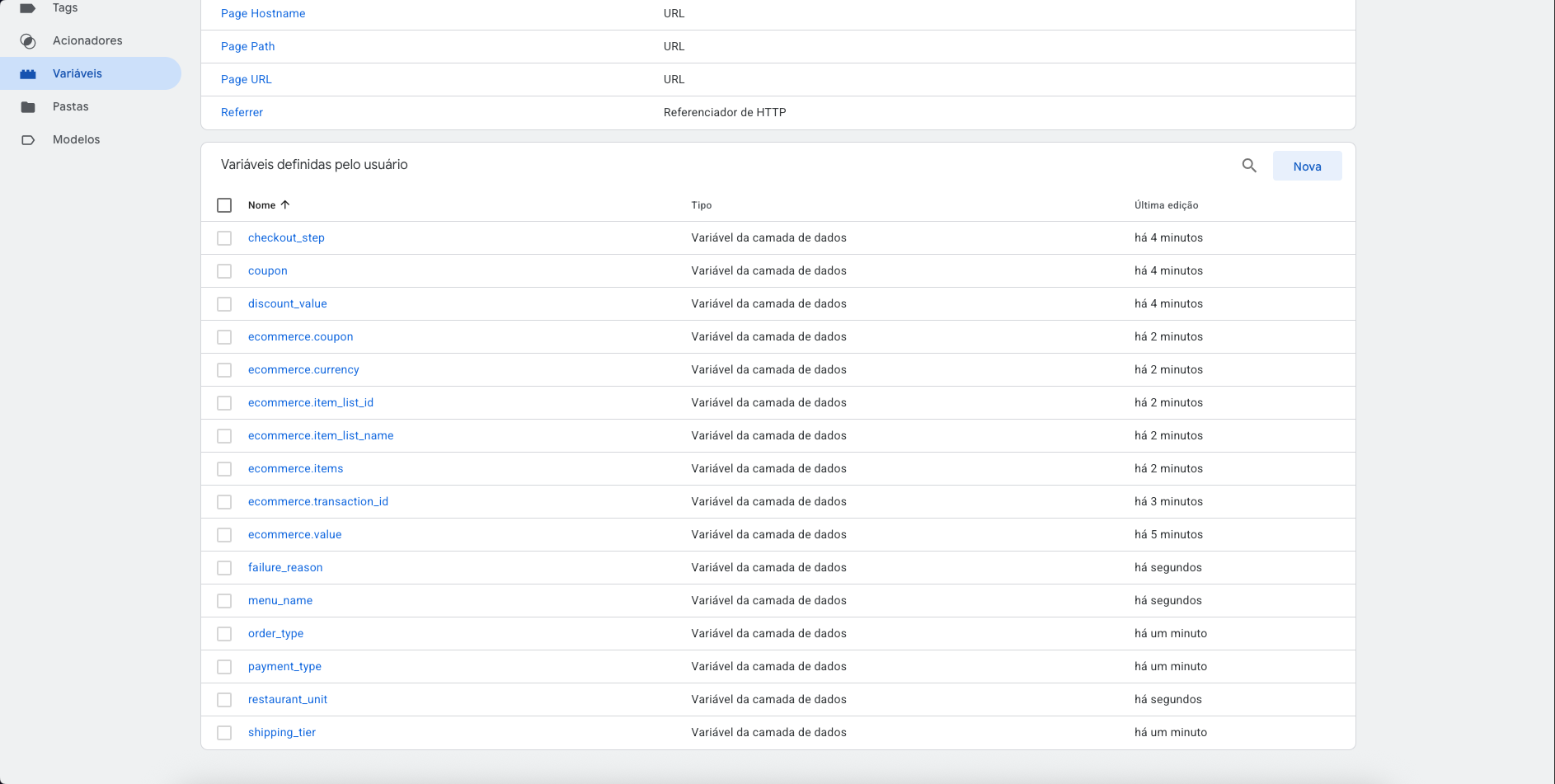Open the ecommerce.transaction_id variable
The width and height of the screenshot is (1555, 784).
(x=318, y=501)
